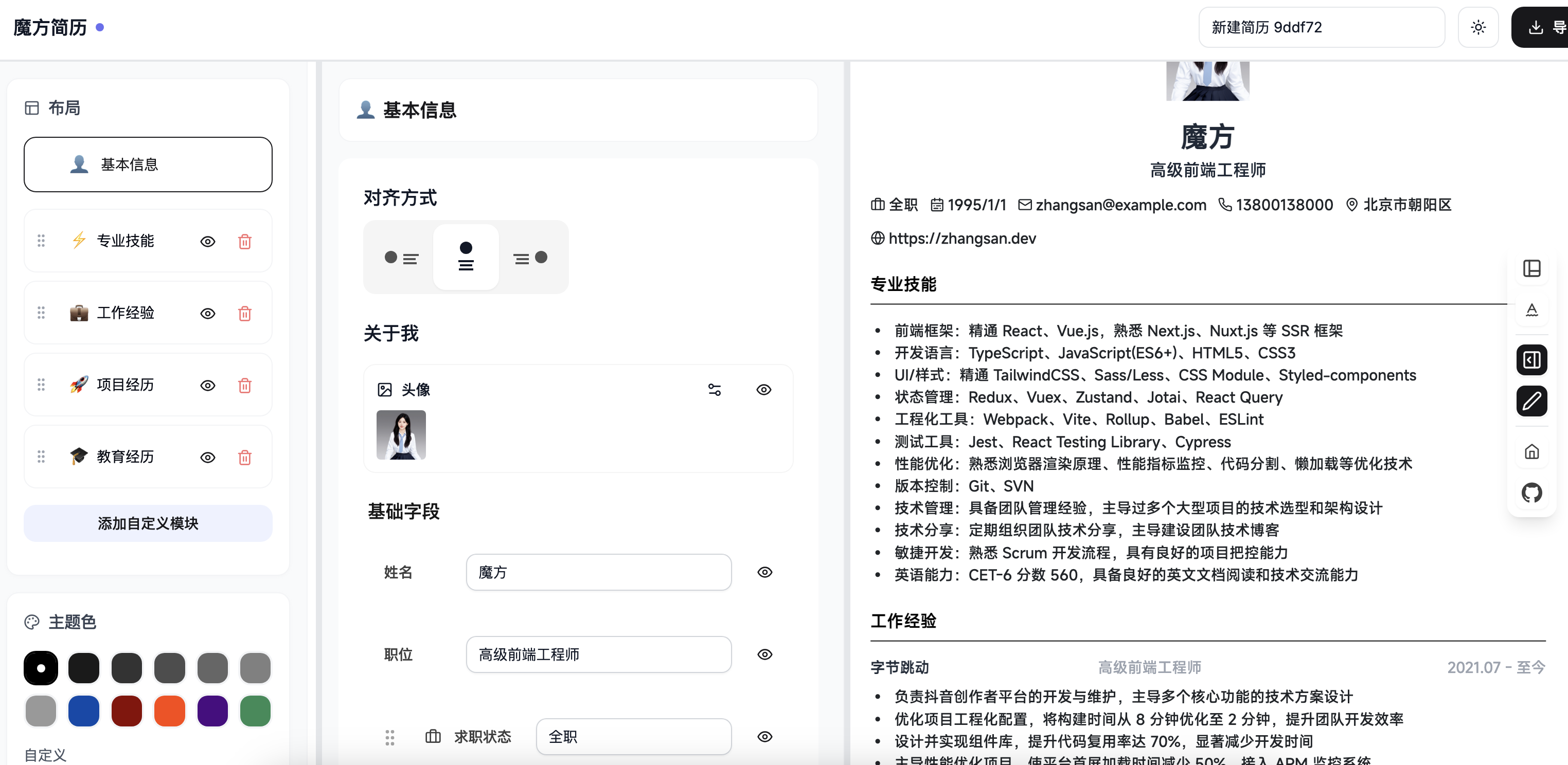Toggle avatar 头像 visibility eye
The width and height of the screenshot is (1568, 765).
point(764,390)
